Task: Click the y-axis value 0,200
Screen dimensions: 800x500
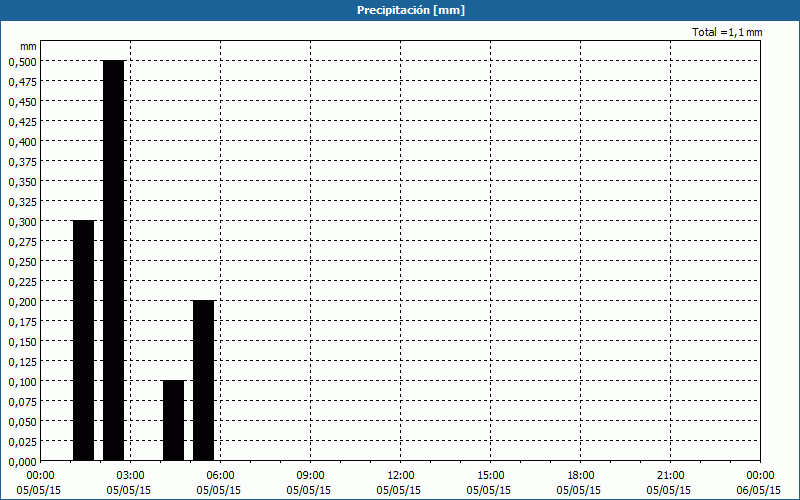Action: 23,302
